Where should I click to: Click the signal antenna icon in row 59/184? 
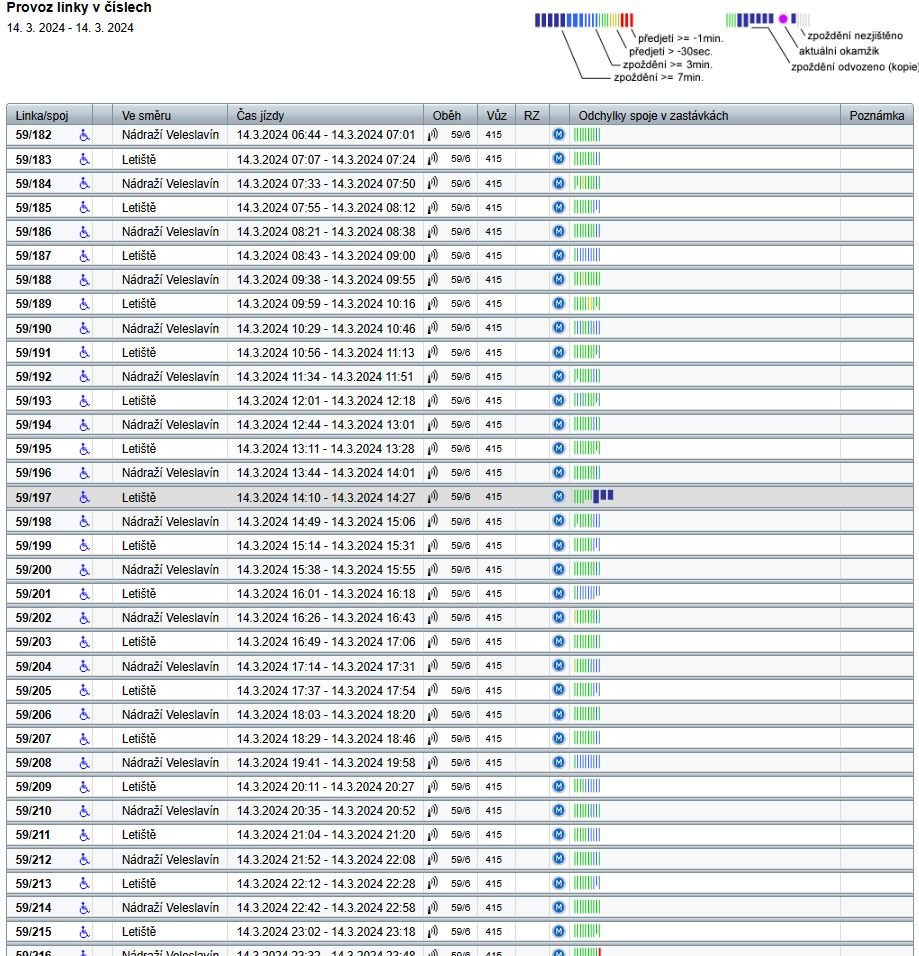(433, 184)
